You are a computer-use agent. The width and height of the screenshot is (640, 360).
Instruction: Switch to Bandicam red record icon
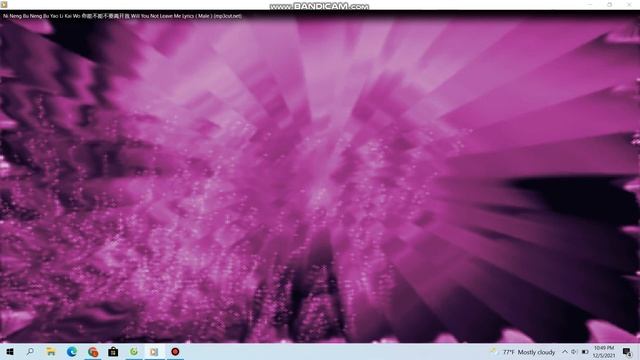[x=175, y=351]
